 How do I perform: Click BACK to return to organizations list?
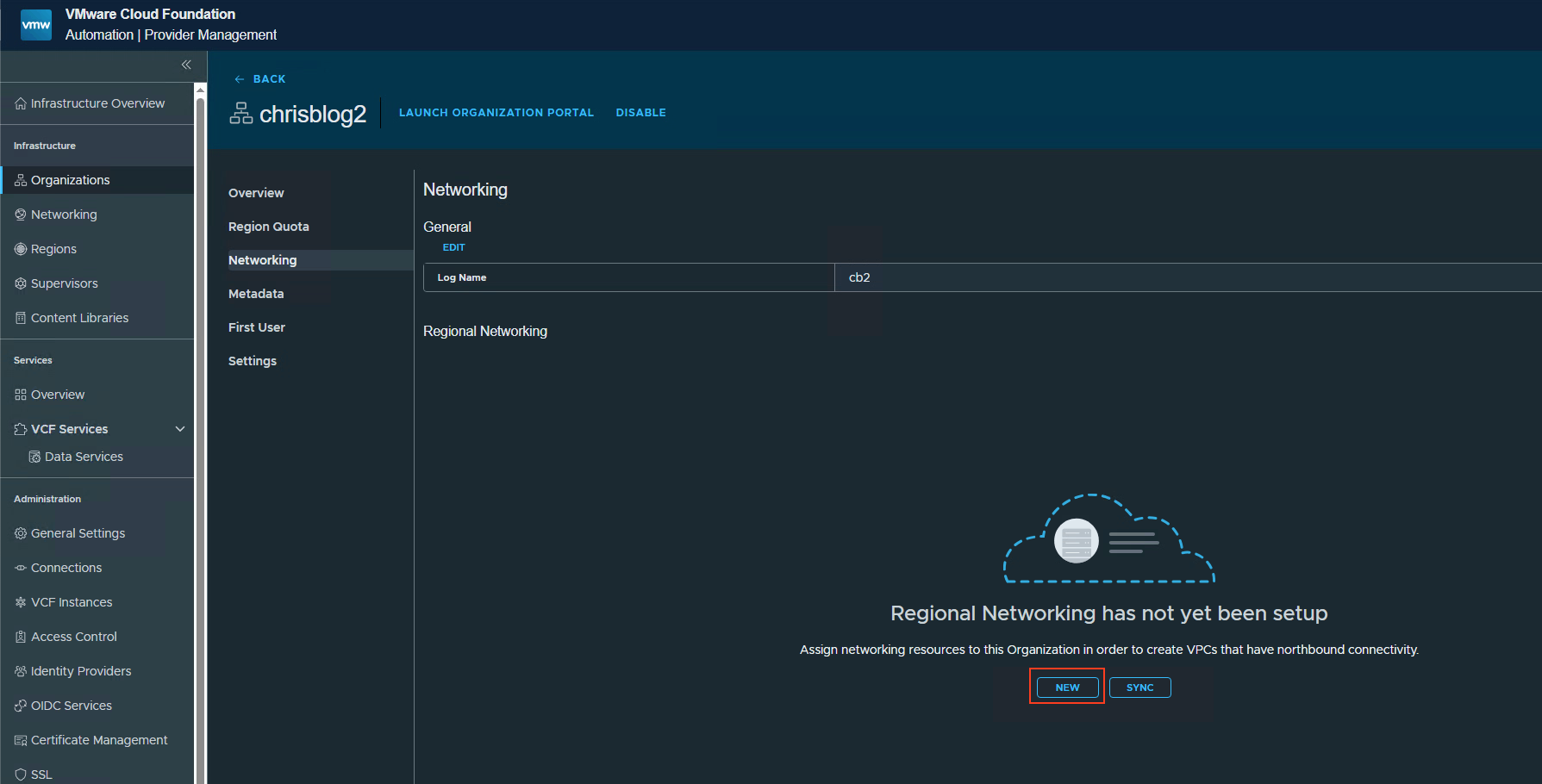pyautogui.click(x=269, y=79)
